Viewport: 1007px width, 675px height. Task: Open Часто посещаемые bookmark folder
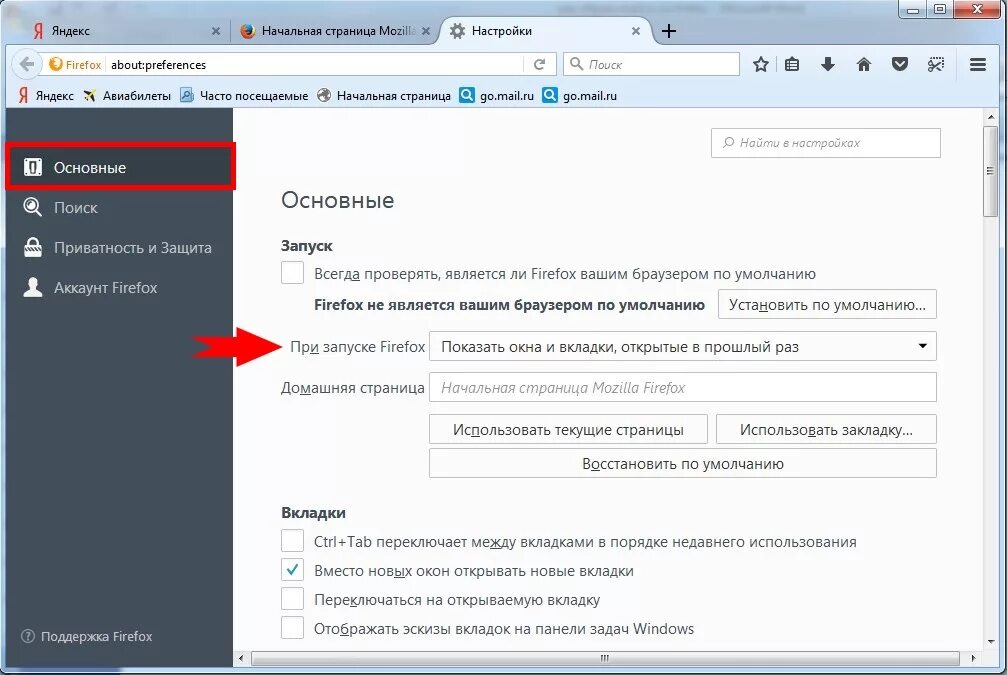pos(244,96)
